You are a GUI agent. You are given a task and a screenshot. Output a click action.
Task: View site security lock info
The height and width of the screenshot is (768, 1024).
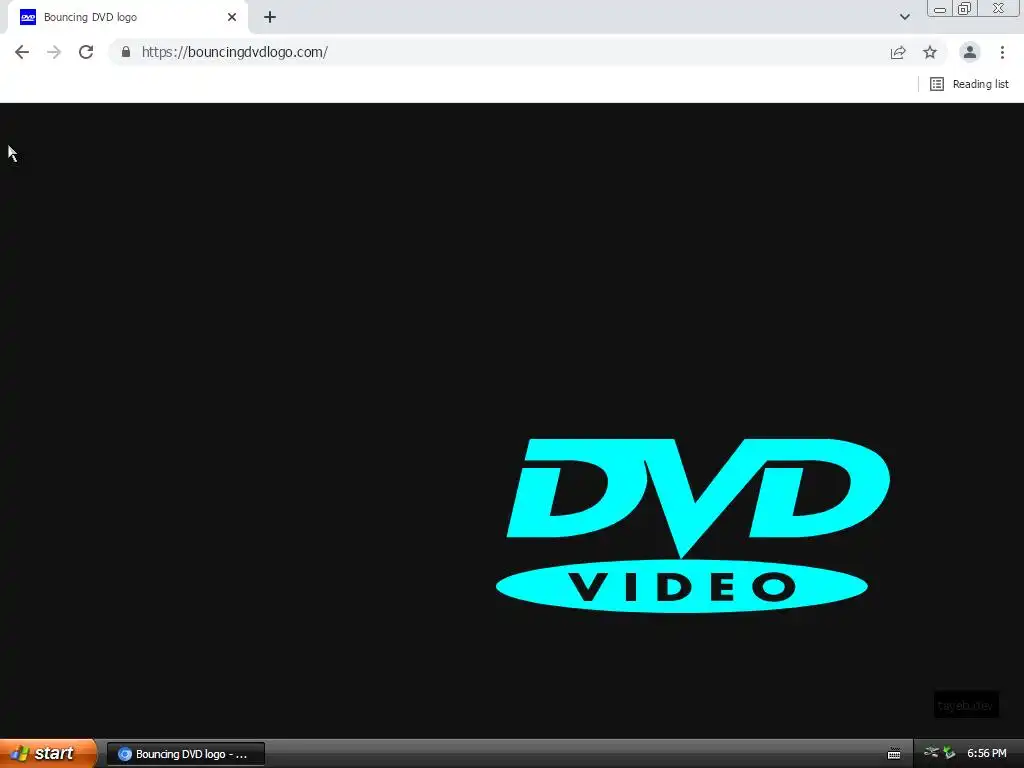tap(126, 52)
